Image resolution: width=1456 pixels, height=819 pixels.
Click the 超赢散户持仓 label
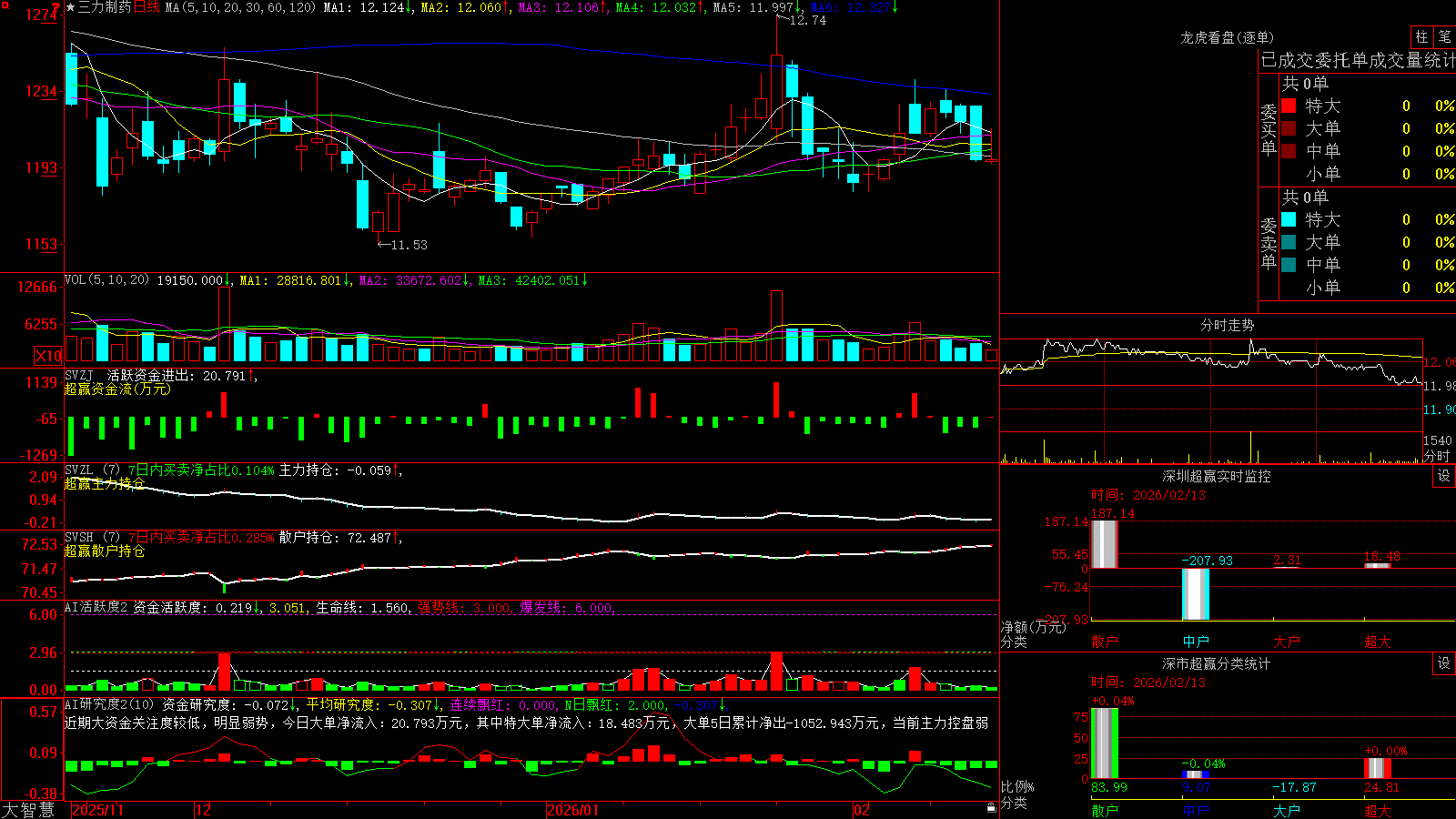(105, 551)
